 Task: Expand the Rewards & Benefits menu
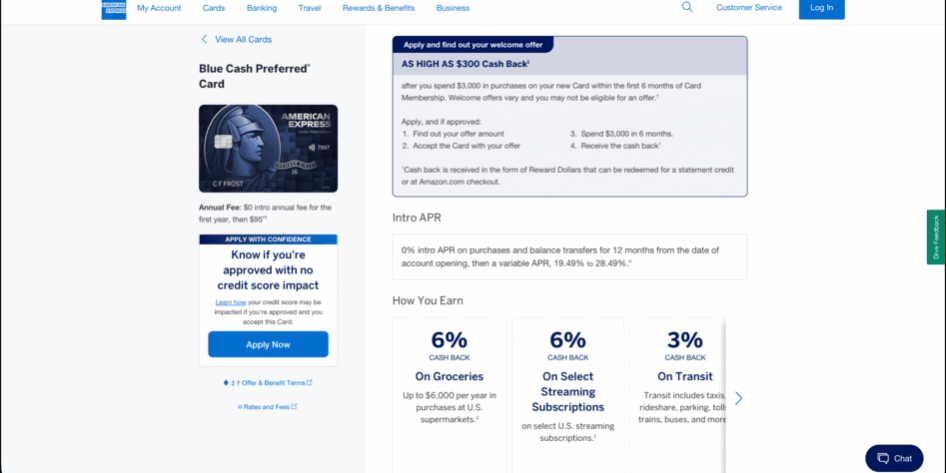click(x=378, y=8)
